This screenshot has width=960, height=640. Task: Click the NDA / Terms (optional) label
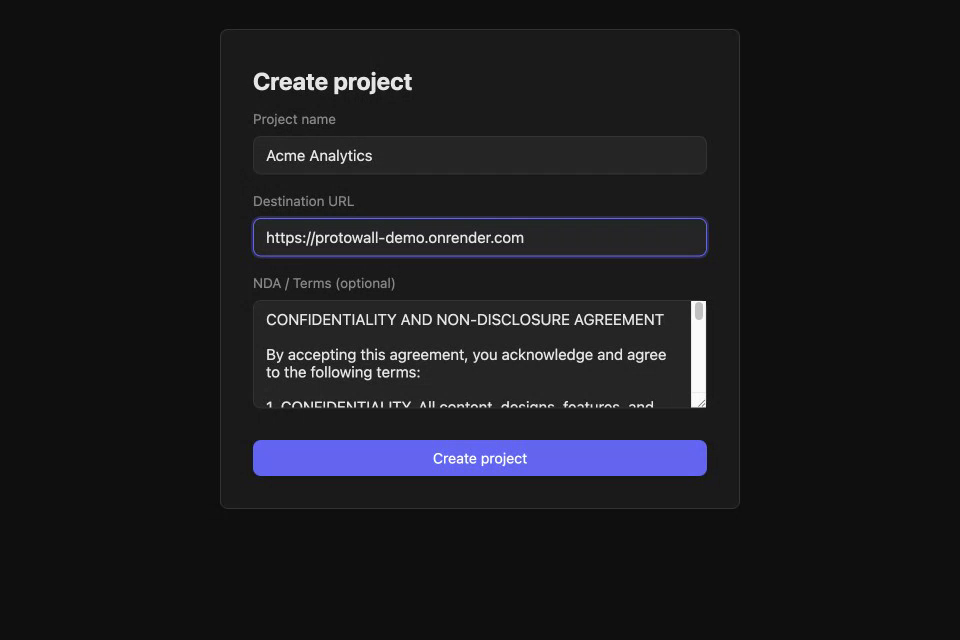pos(324,283)
